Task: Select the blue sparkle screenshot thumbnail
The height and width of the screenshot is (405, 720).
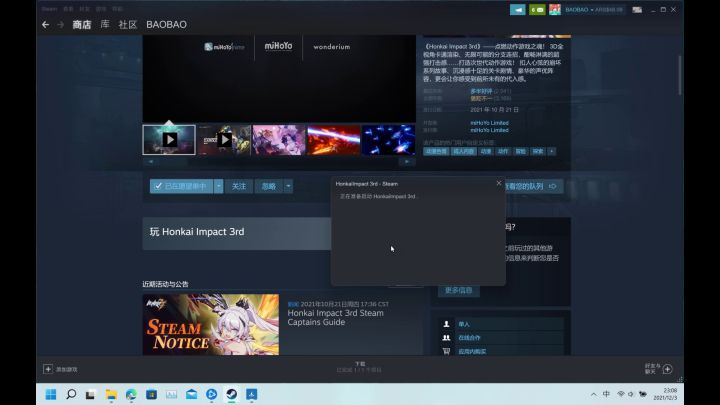Action: [388, 140]
